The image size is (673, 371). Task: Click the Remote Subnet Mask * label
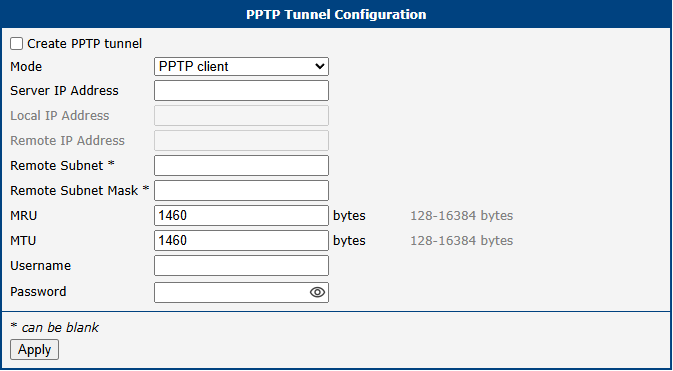80,190
